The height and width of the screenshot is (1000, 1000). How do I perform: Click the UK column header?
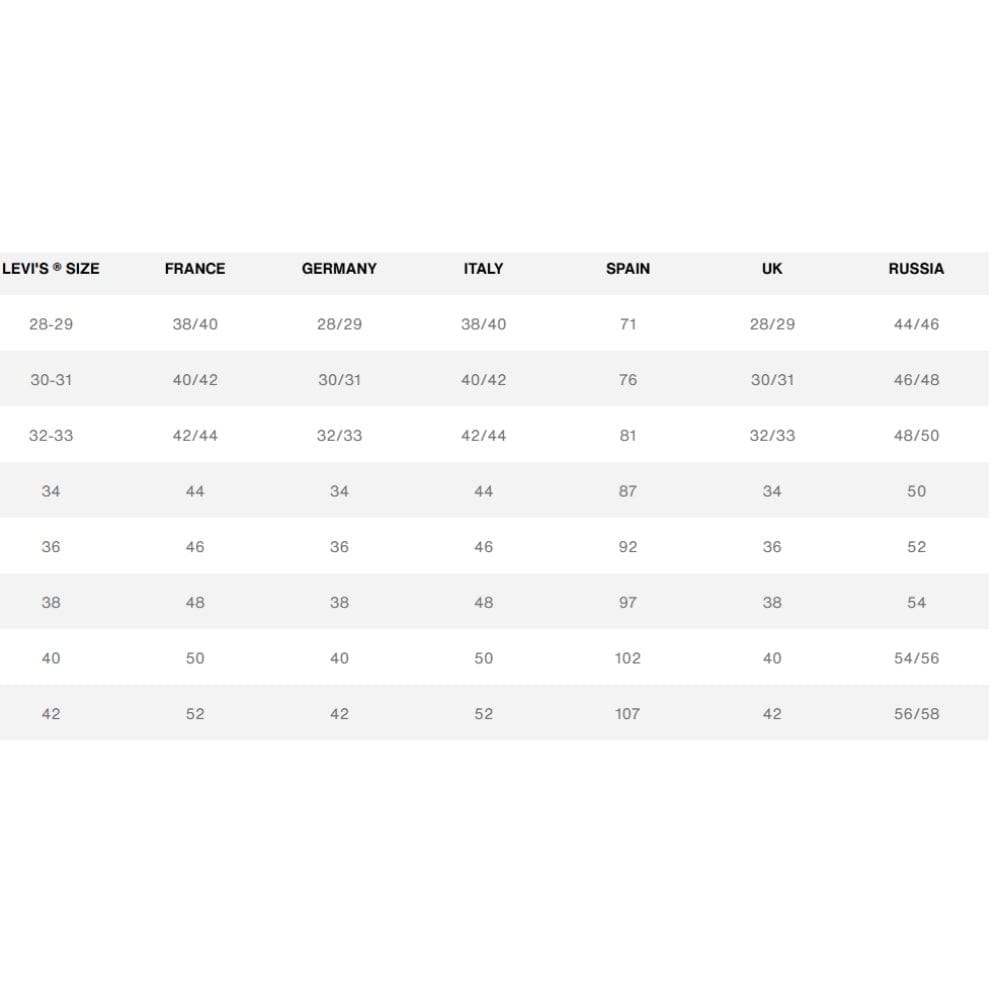pos(772,268)
